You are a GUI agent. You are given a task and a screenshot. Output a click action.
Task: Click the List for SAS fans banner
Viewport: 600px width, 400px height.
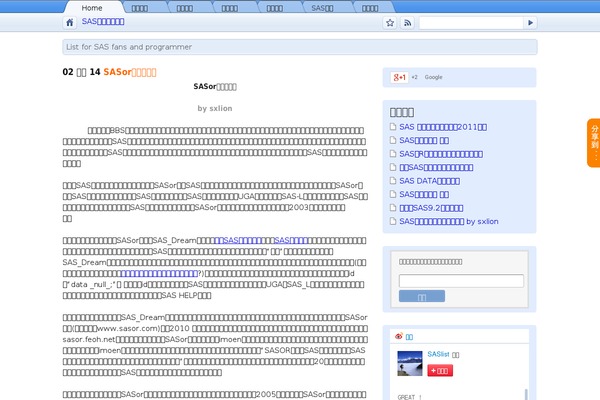coord(300,47)
